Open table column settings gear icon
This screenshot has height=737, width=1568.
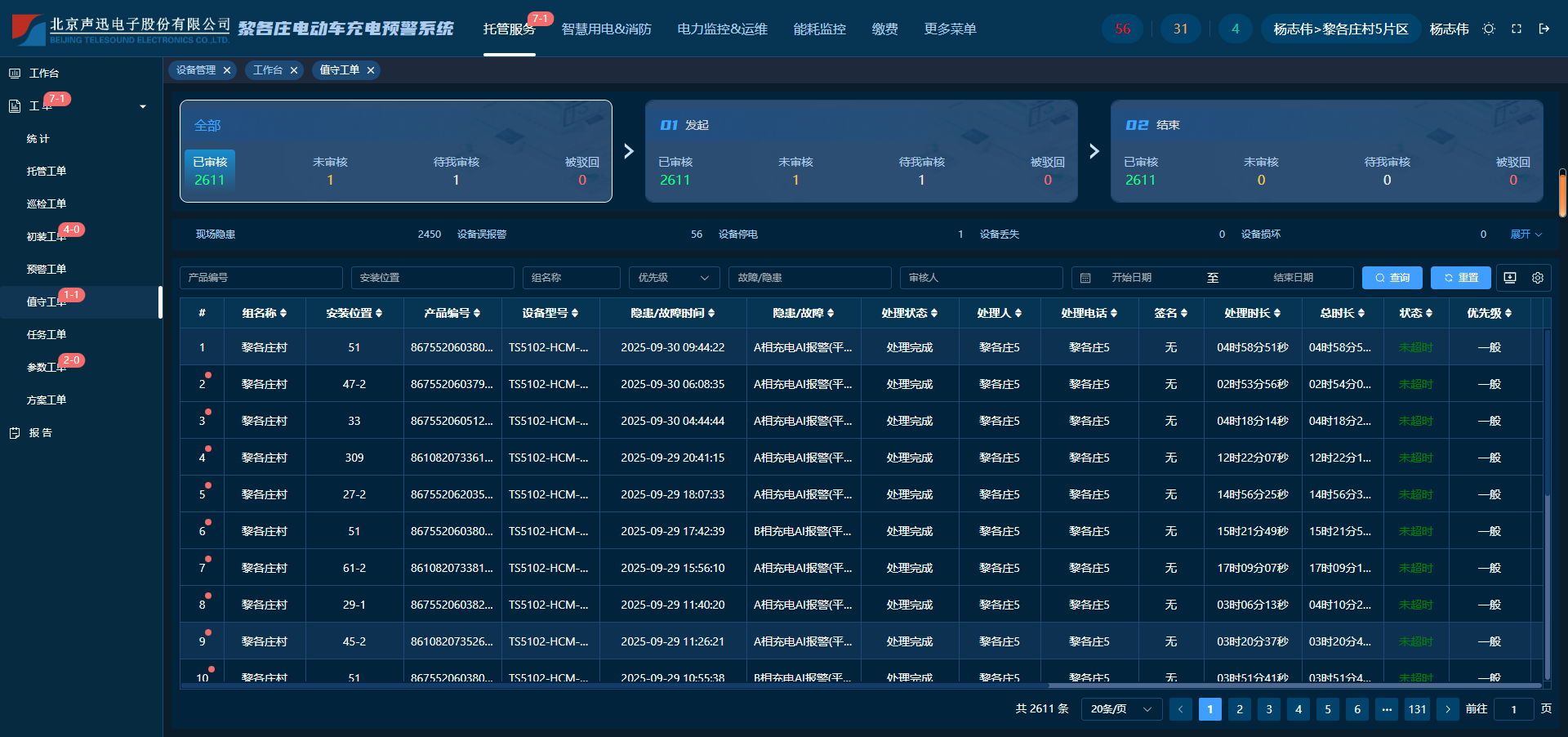click(x=1538, y=278)
